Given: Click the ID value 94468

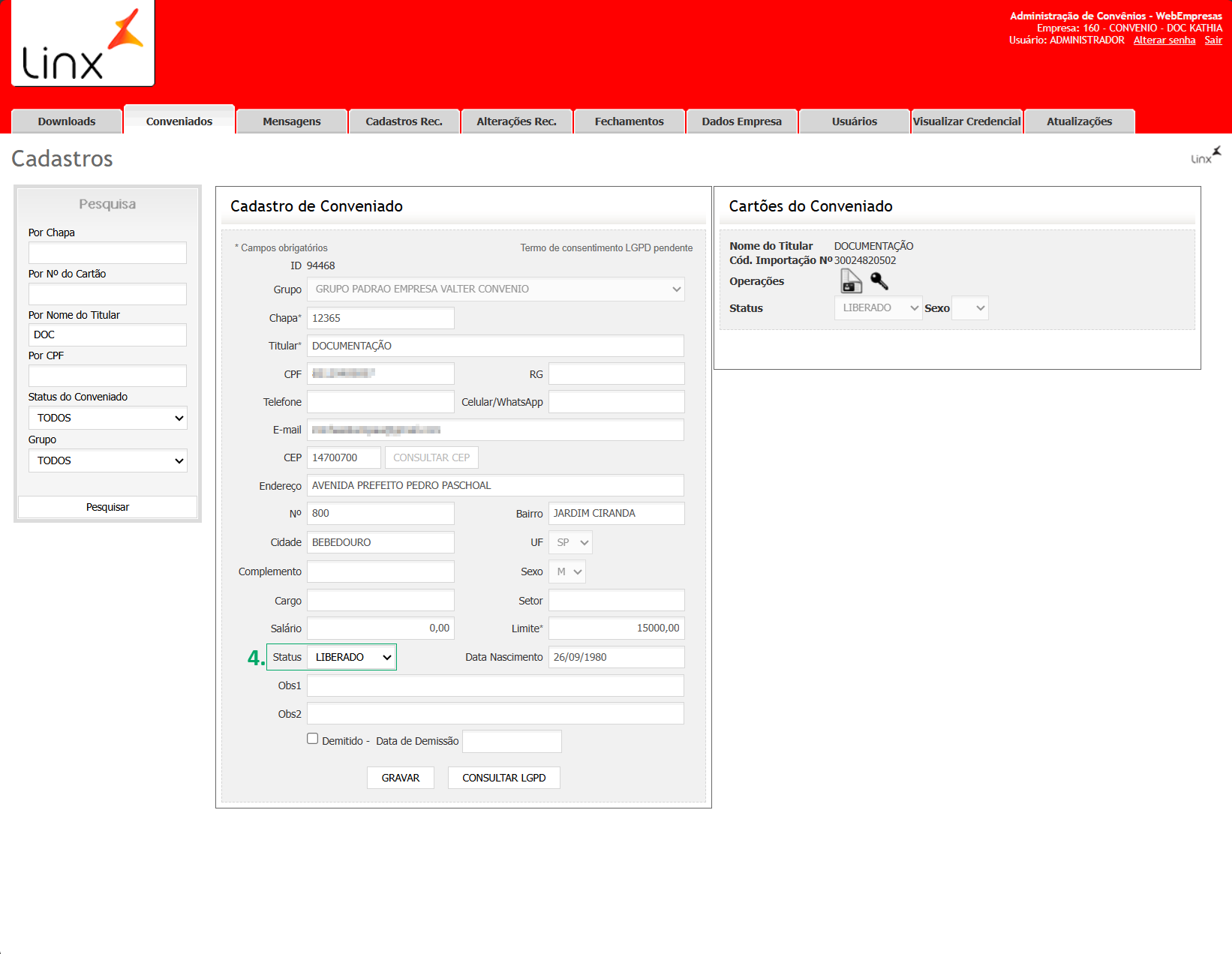Looking at the screenshot, I should tap(321, 265).
